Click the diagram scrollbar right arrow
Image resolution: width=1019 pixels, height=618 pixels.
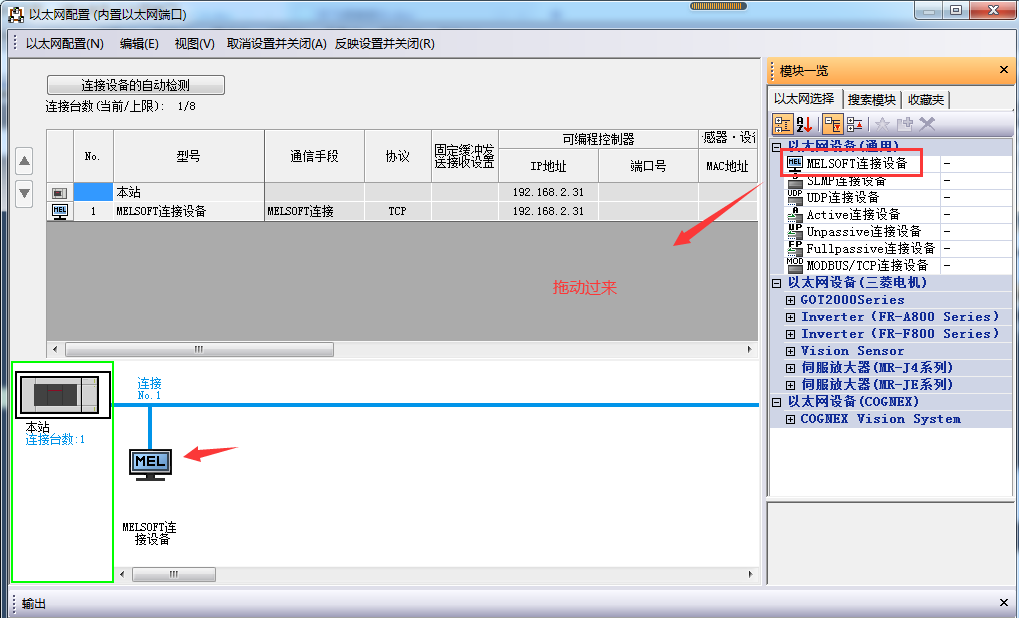pyautogui.click(x=751, y=574)
